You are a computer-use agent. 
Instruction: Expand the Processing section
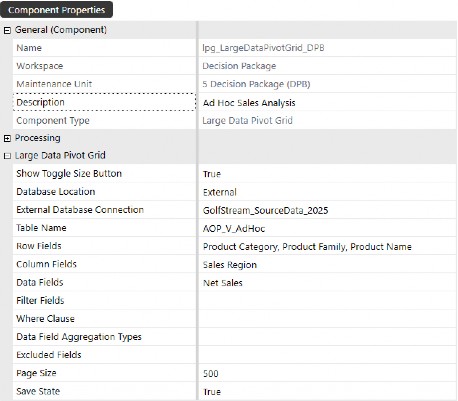[x=7, y=138]
